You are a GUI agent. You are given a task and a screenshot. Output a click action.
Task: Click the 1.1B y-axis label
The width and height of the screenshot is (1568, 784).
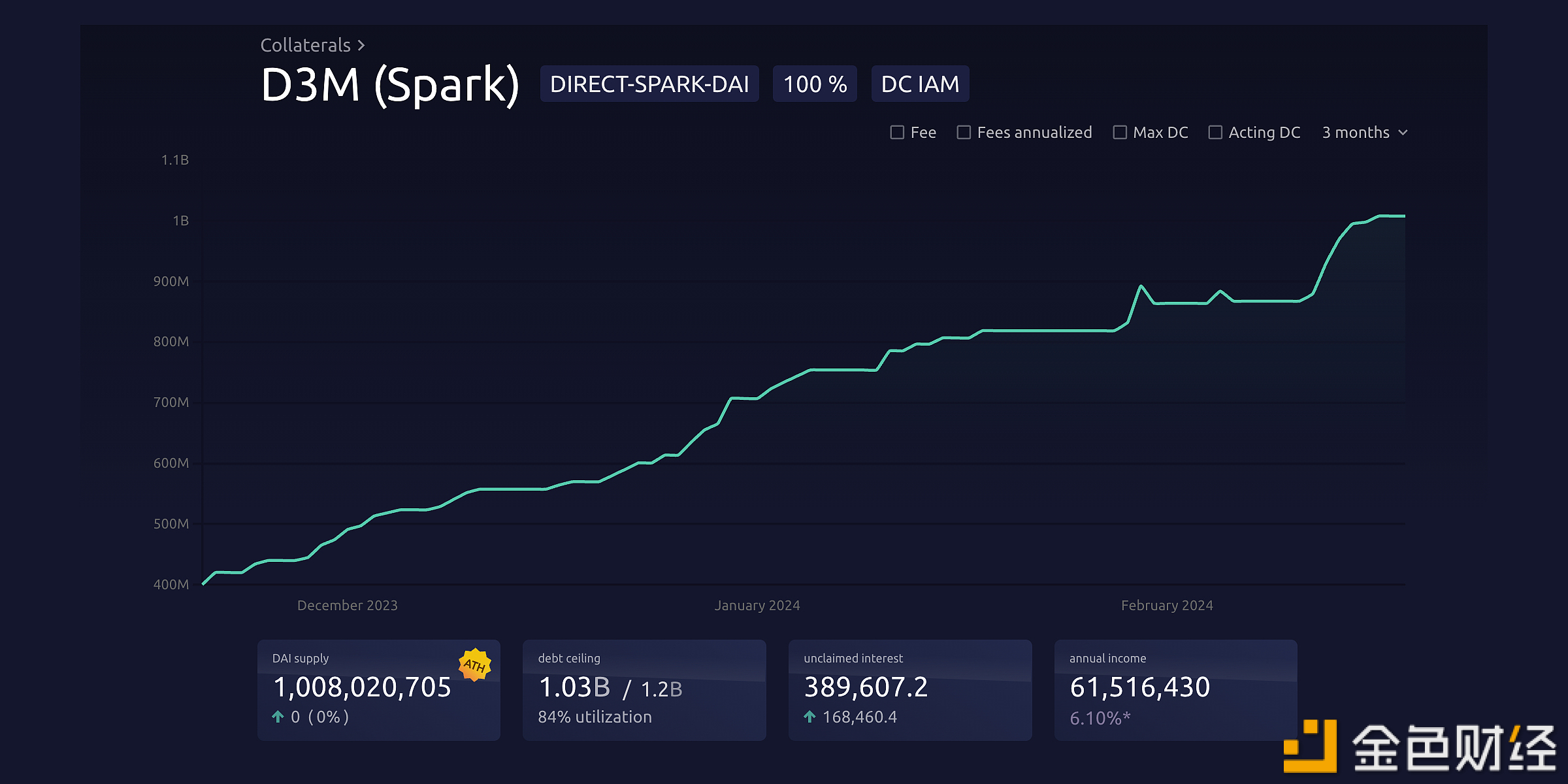(x=175, y=160)
